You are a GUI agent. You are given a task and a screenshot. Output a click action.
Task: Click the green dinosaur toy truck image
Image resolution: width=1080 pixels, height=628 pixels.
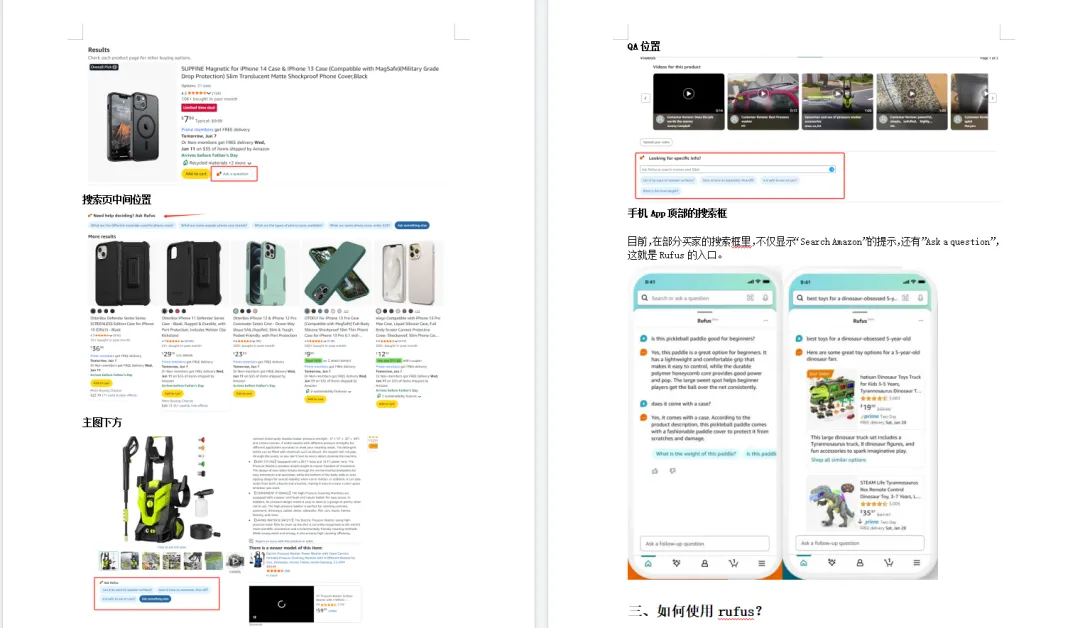831,398
